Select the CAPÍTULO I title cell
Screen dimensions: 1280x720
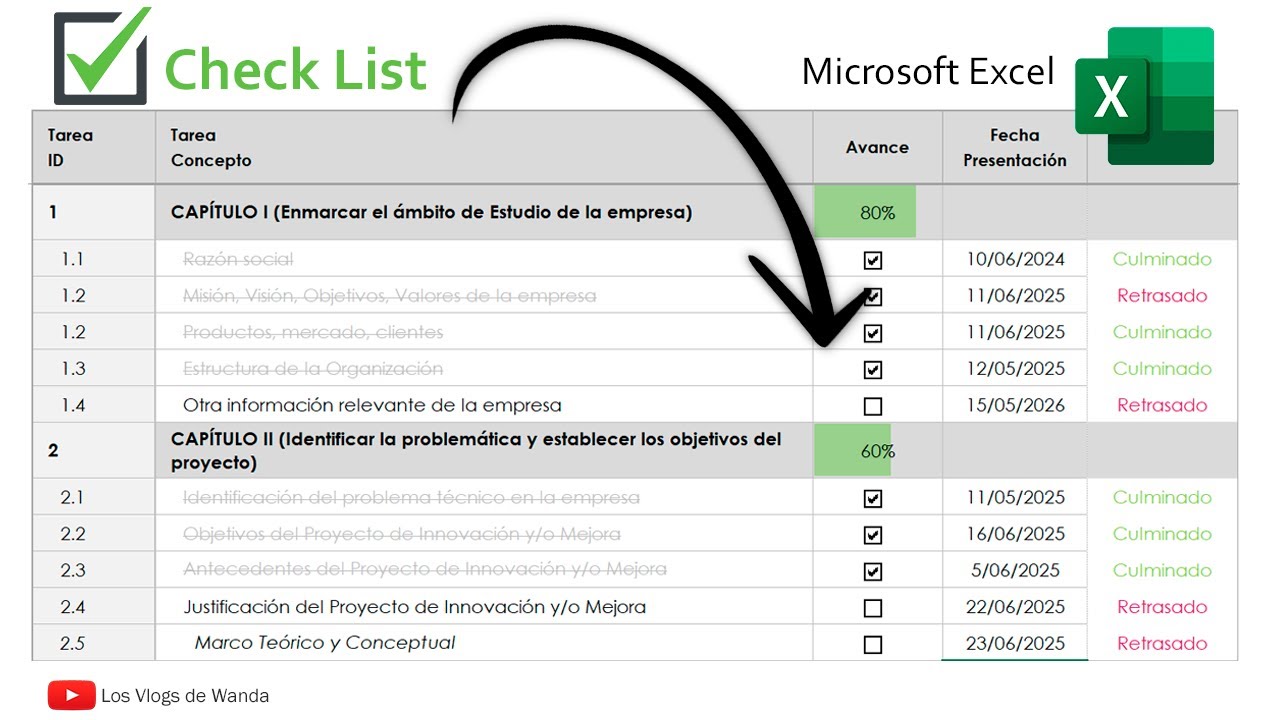(484, 212)
